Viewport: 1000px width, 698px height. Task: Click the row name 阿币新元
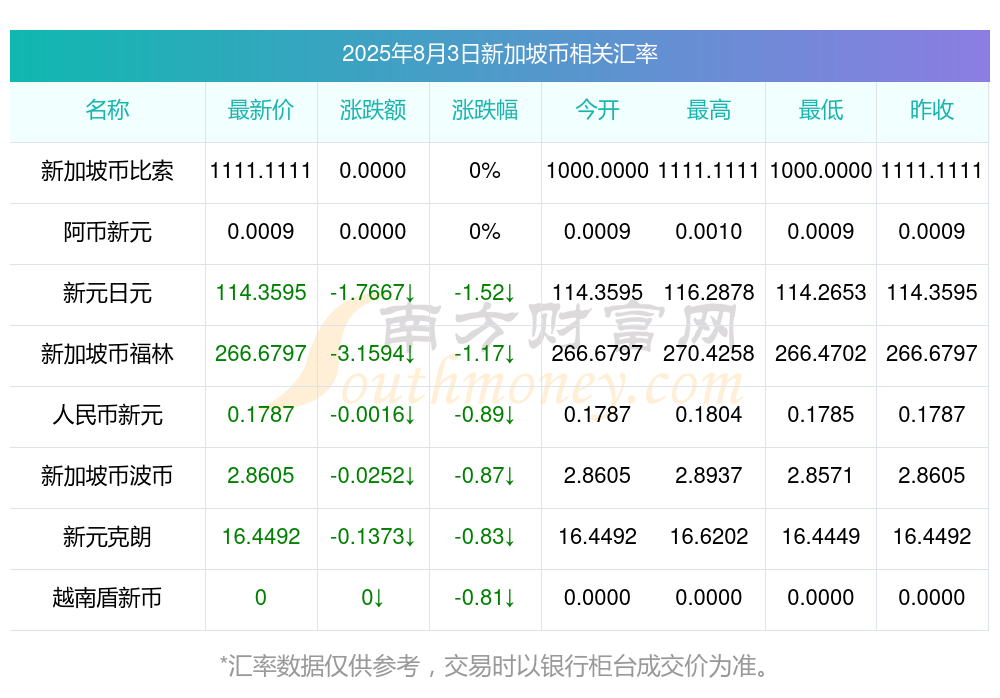[x=107, y=232]
